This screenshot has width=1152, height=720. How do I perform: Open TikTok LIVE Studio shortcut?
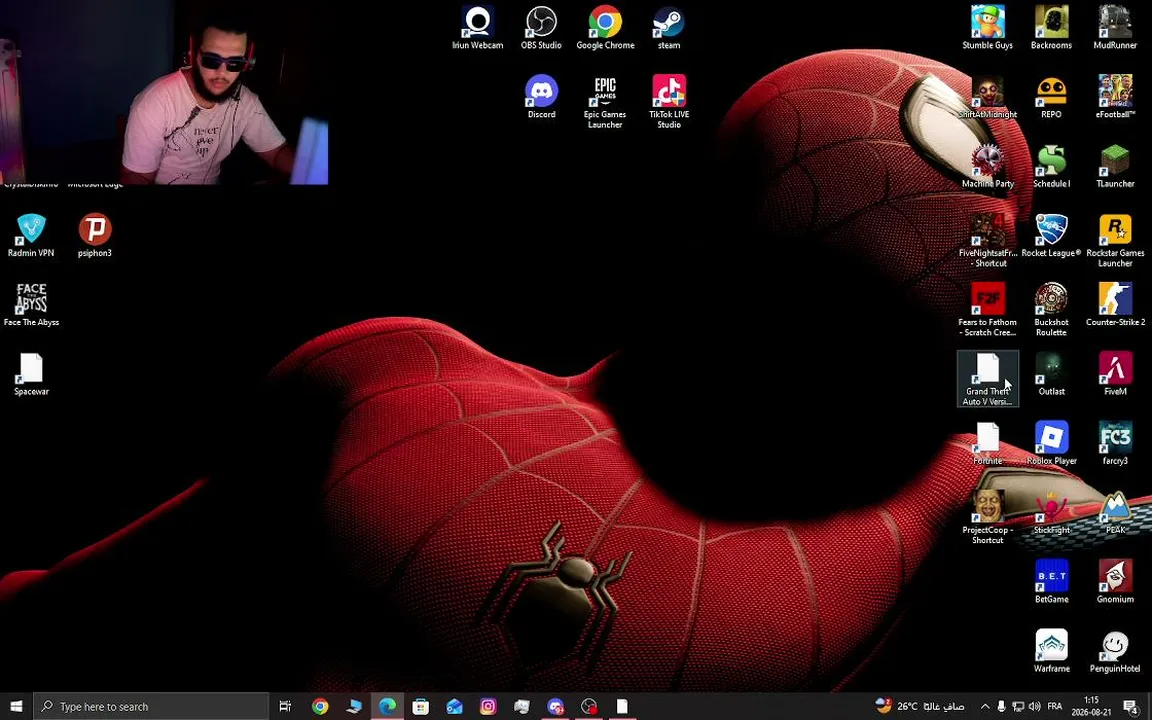click(669, 102)
